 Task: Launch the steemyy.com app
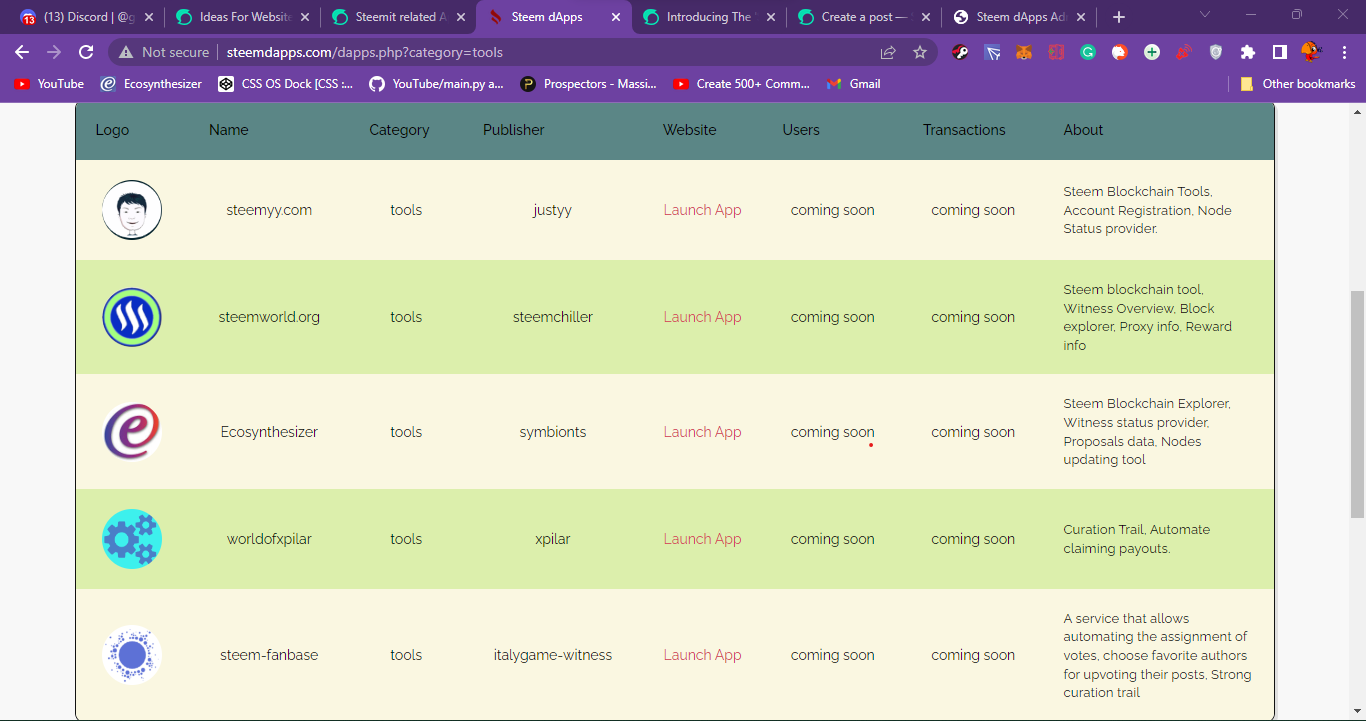[x=702, y=210]
